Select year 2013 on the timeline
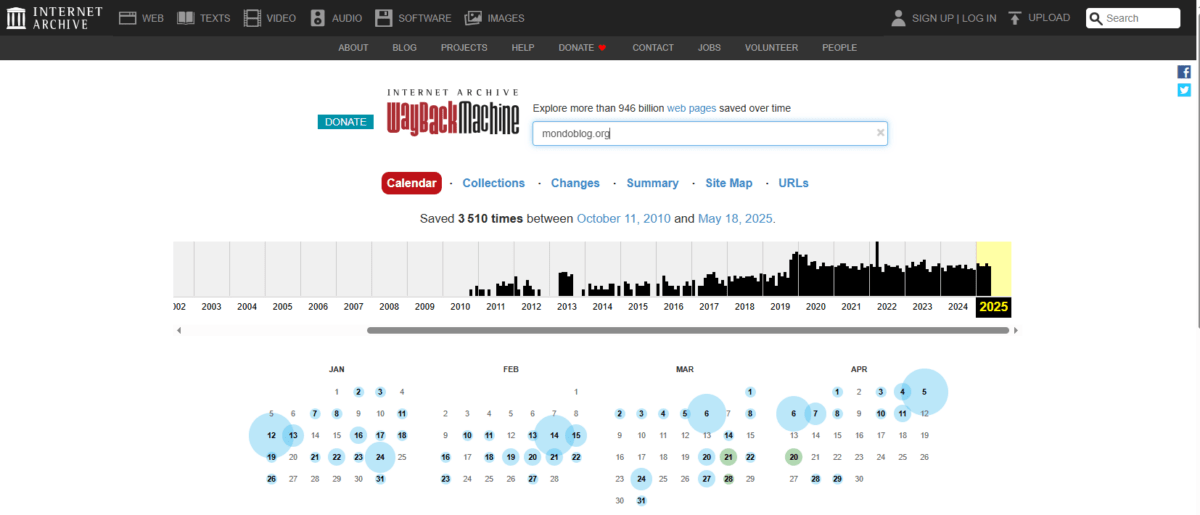1200x515 pixels. pyautogui.click(x=567, y=307)
